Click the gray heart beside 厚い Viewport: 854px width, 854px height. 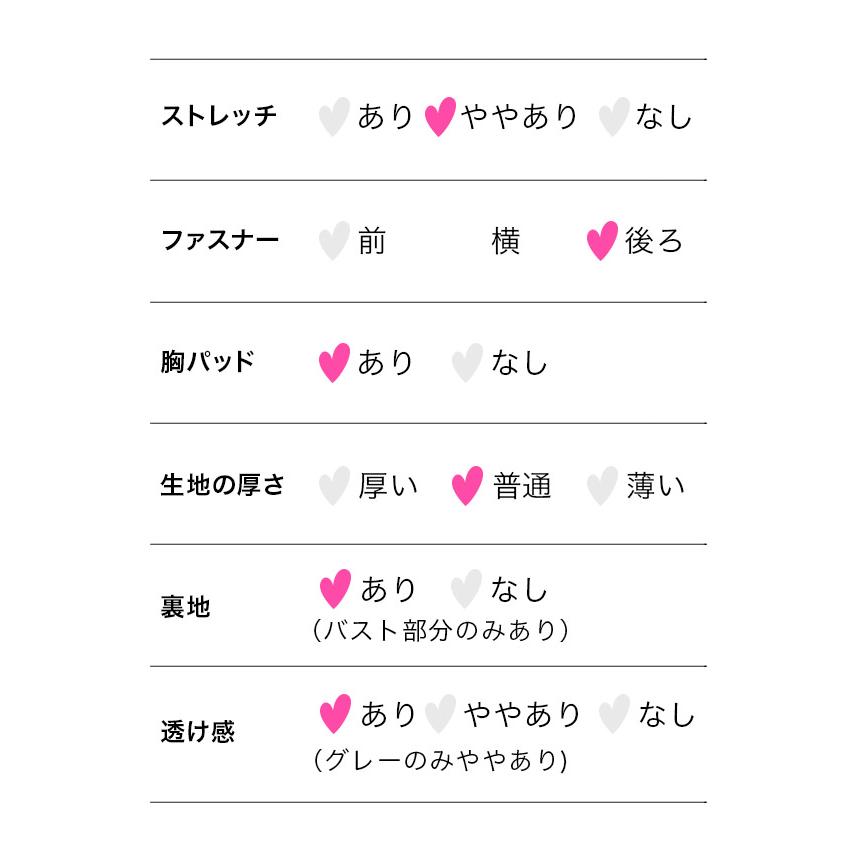[333, 486]
